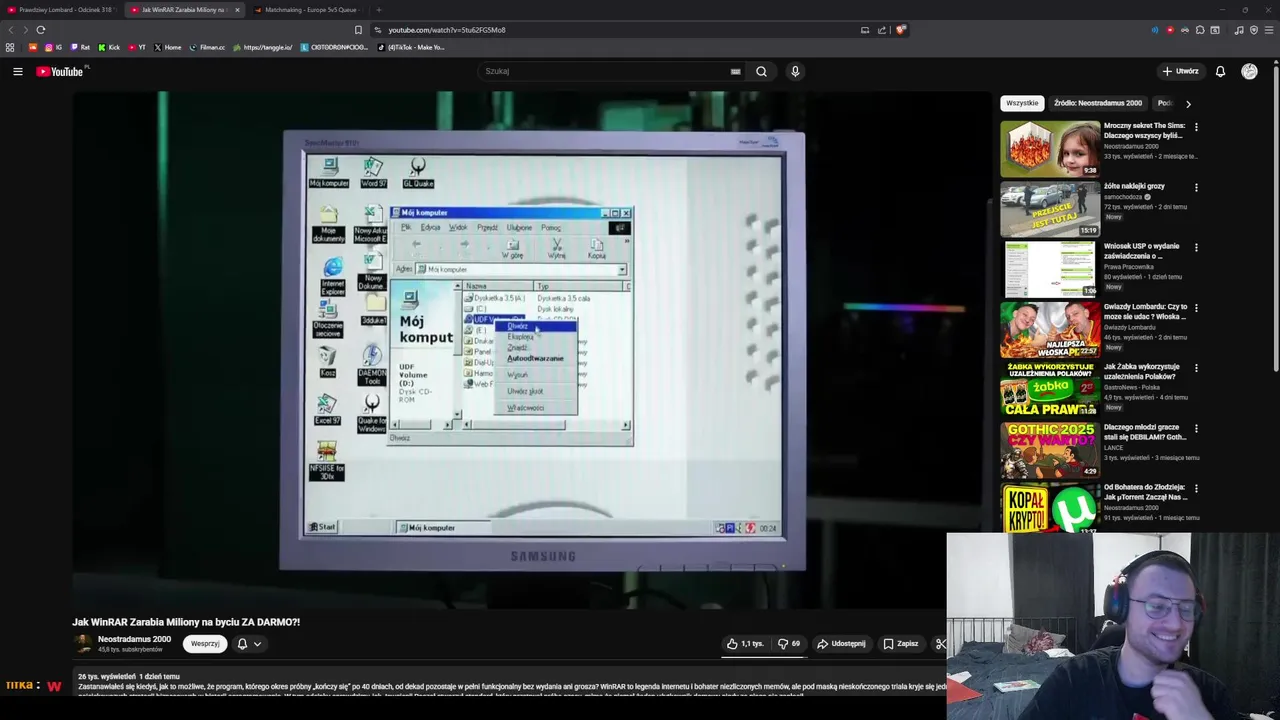Viewport: 1280px width, 720px height.
Task: Click the video title Jak WinRAR Zarabia Miliony
Action: pyautogui.click(x=186, y=622)
